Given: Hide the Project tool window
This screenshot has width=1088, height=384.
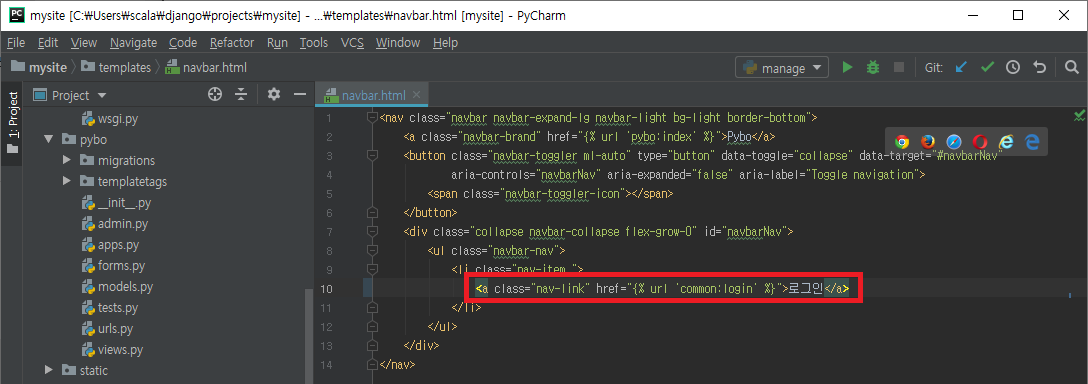Looking at the screenshot, I should (x=300, y=94).
